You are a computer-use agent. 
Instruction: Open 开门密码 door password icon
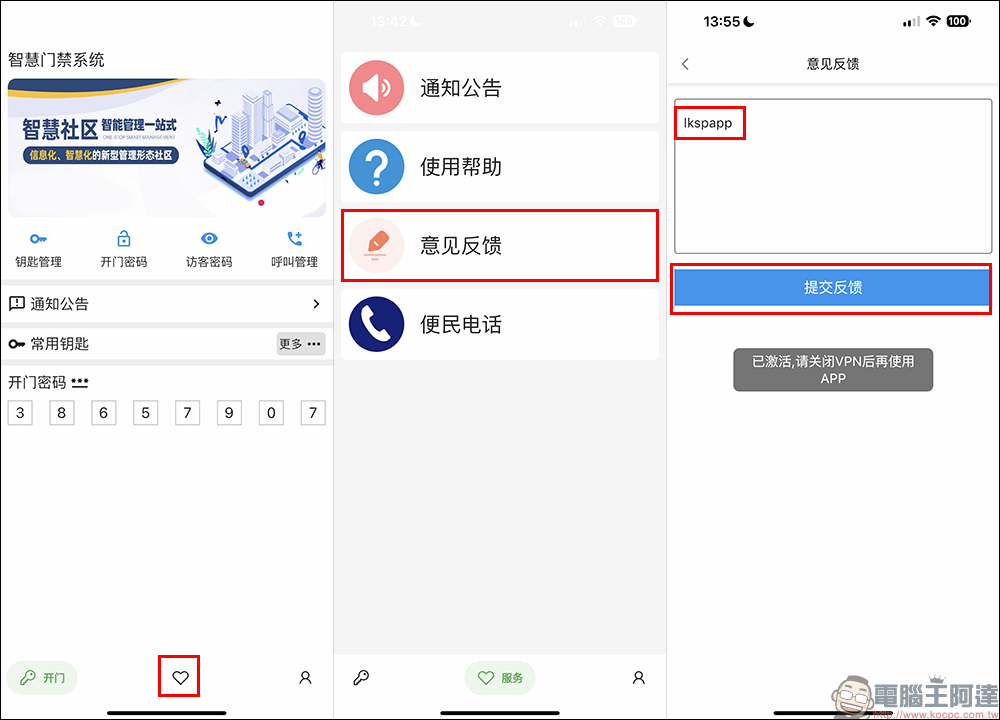pyautogui.click(x=124, y=239)
